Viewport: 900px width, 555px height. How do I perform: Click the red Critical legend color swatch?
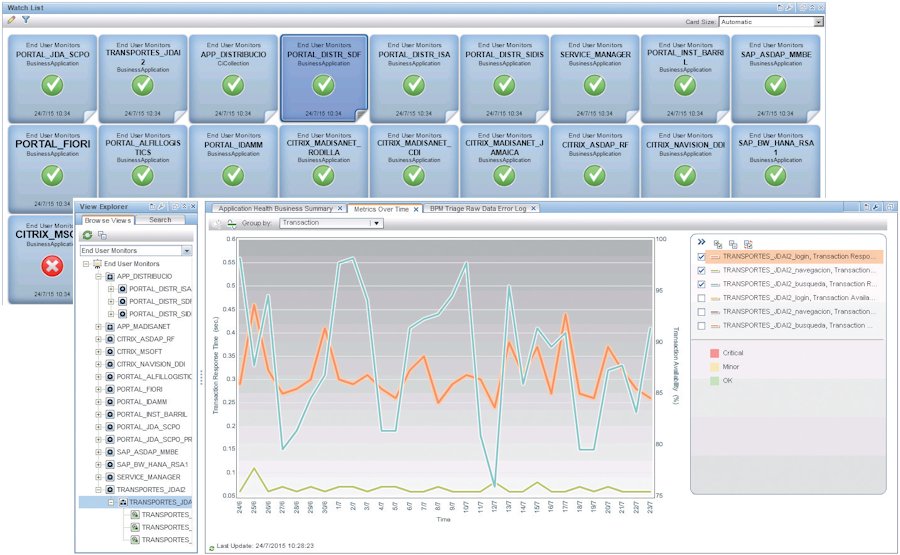714,353
